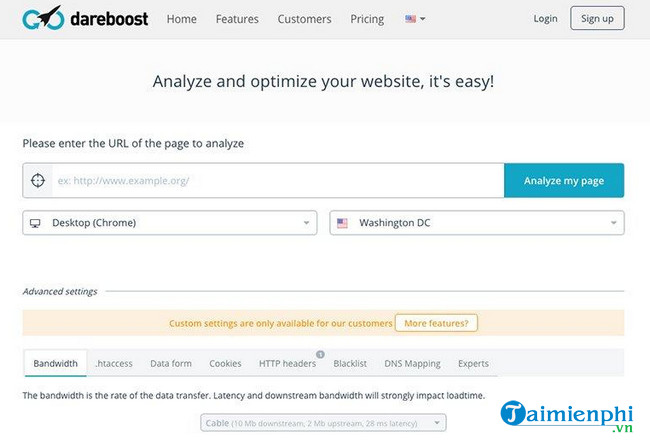This screenshot has height=447, width=650.
Task: Open the language flag selector in navbar
Action: pos(415,19)
